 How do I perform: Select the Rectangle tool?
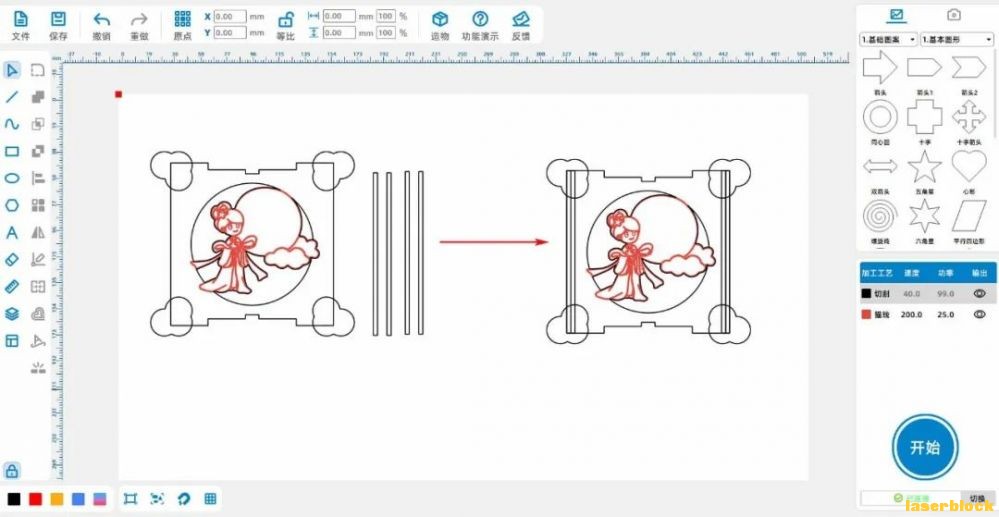12,151
